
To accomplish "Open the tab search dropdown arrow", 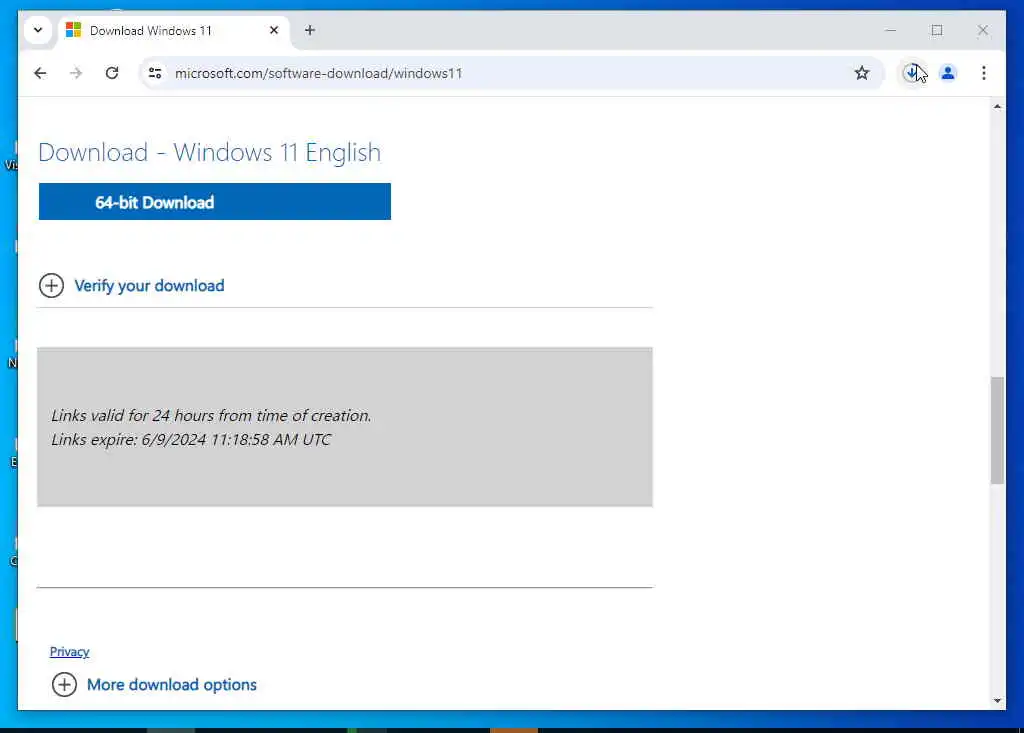I will 38,30.
